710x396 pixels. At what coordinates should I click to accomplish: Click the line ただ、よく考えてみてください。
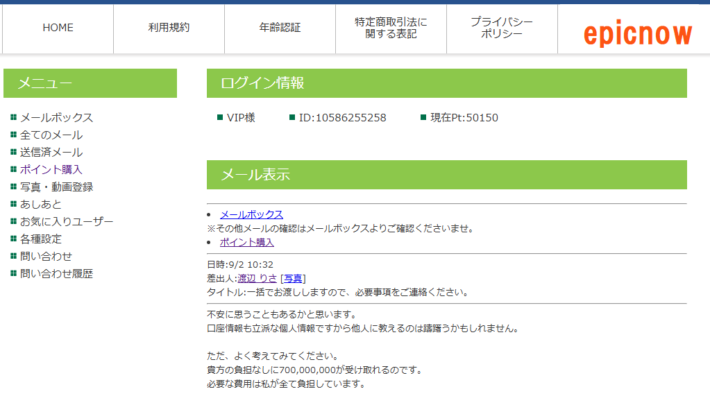coord(273,356)
